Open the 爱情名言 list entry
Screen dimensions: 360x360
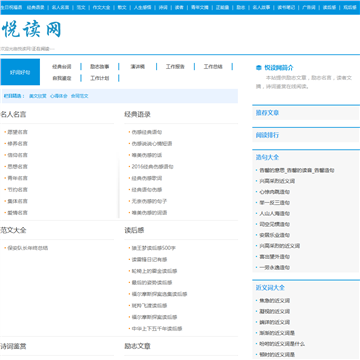coord(18,213)
